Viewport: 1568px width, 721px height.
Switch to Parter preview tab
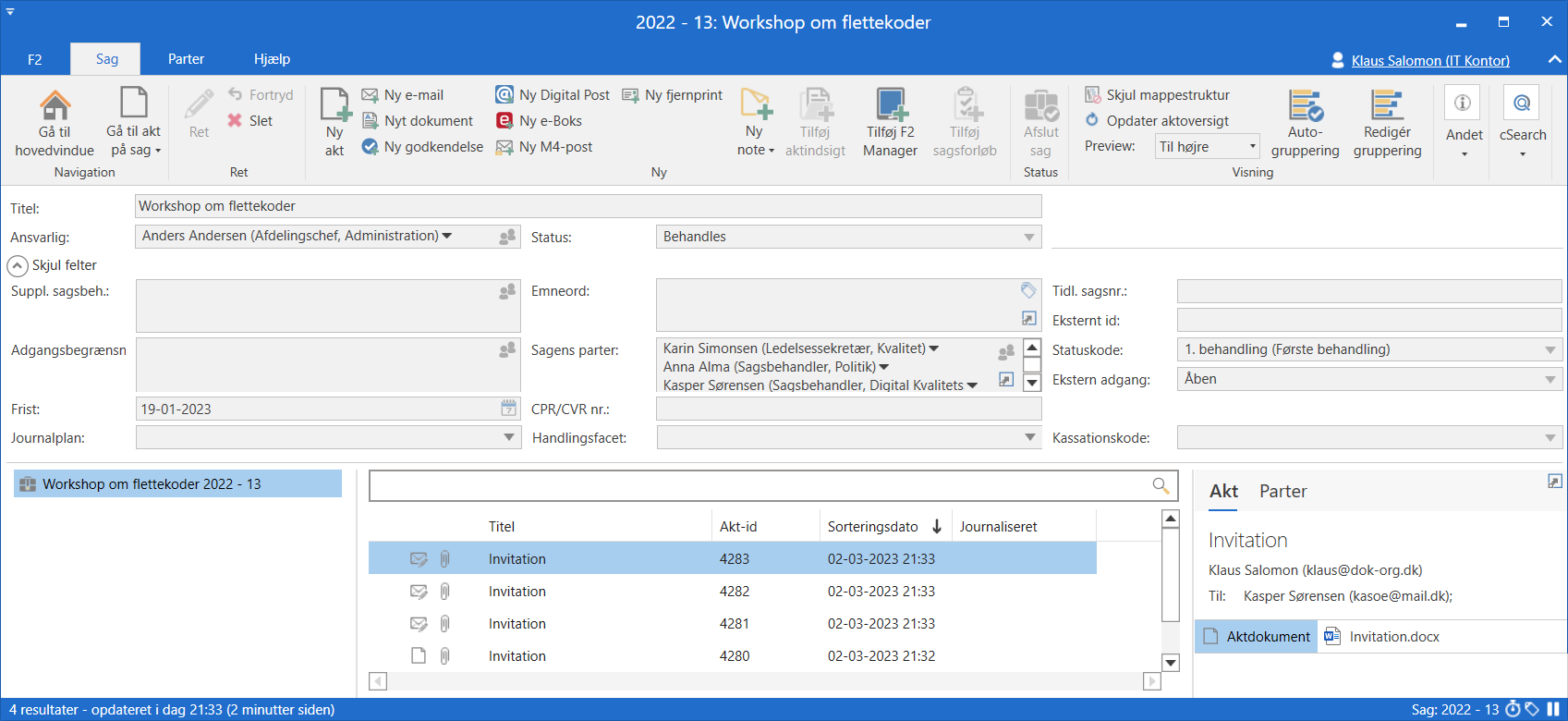tap(1282, 491)
